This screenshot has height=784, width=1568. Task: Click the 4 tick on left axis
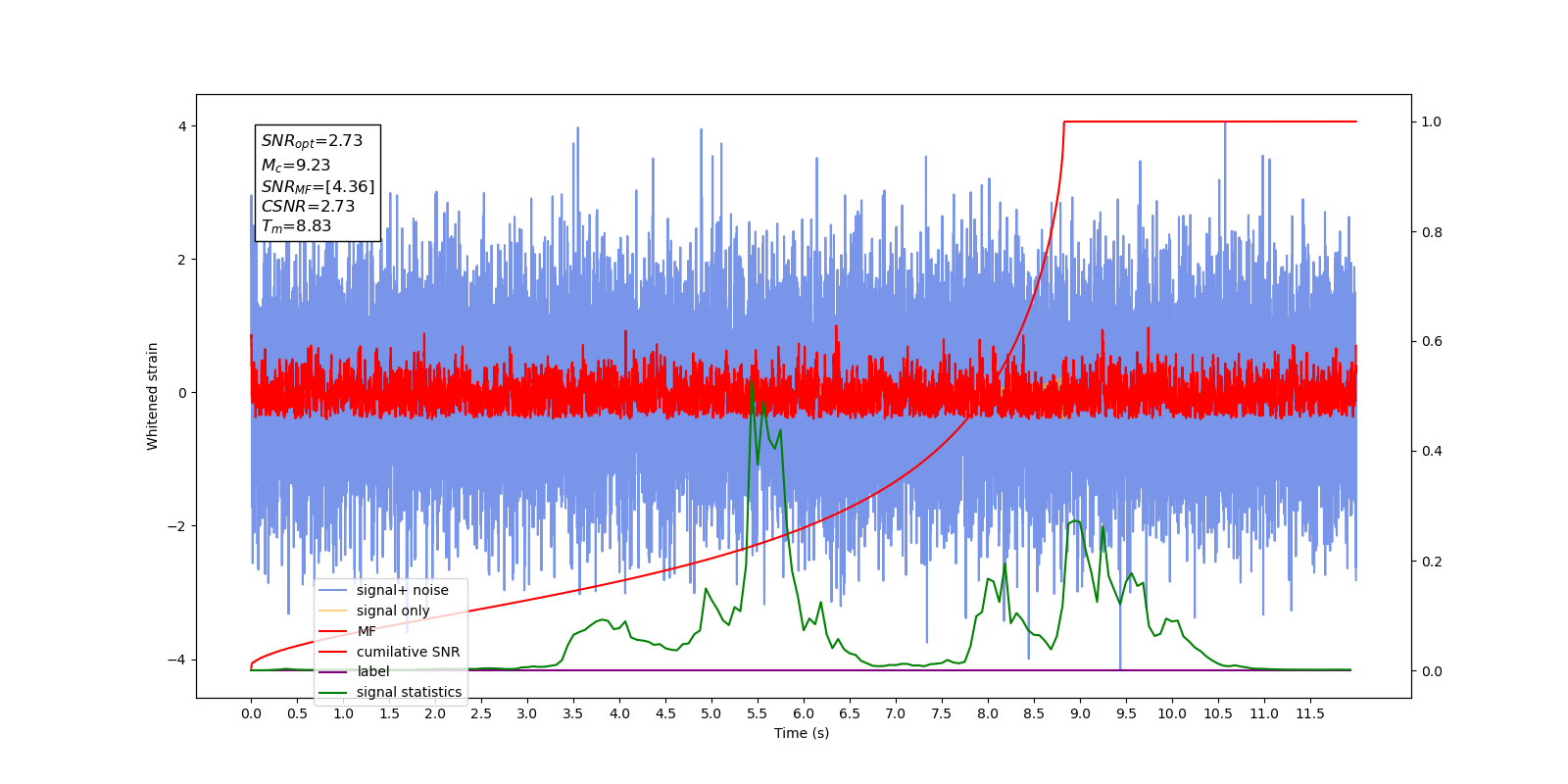[x=182, y=126]
